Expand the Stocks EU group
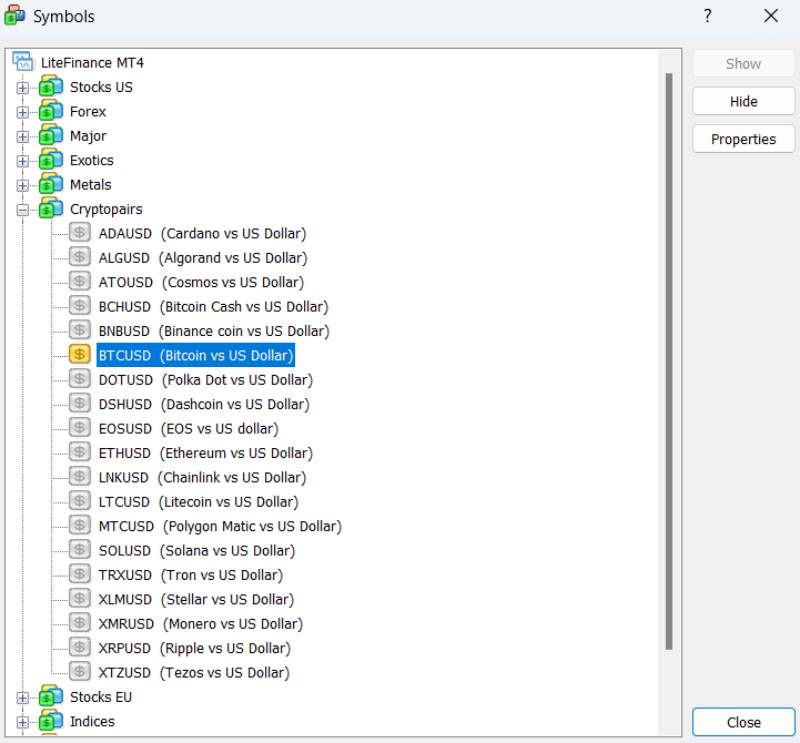800x743 pixels. pos(23,698)
